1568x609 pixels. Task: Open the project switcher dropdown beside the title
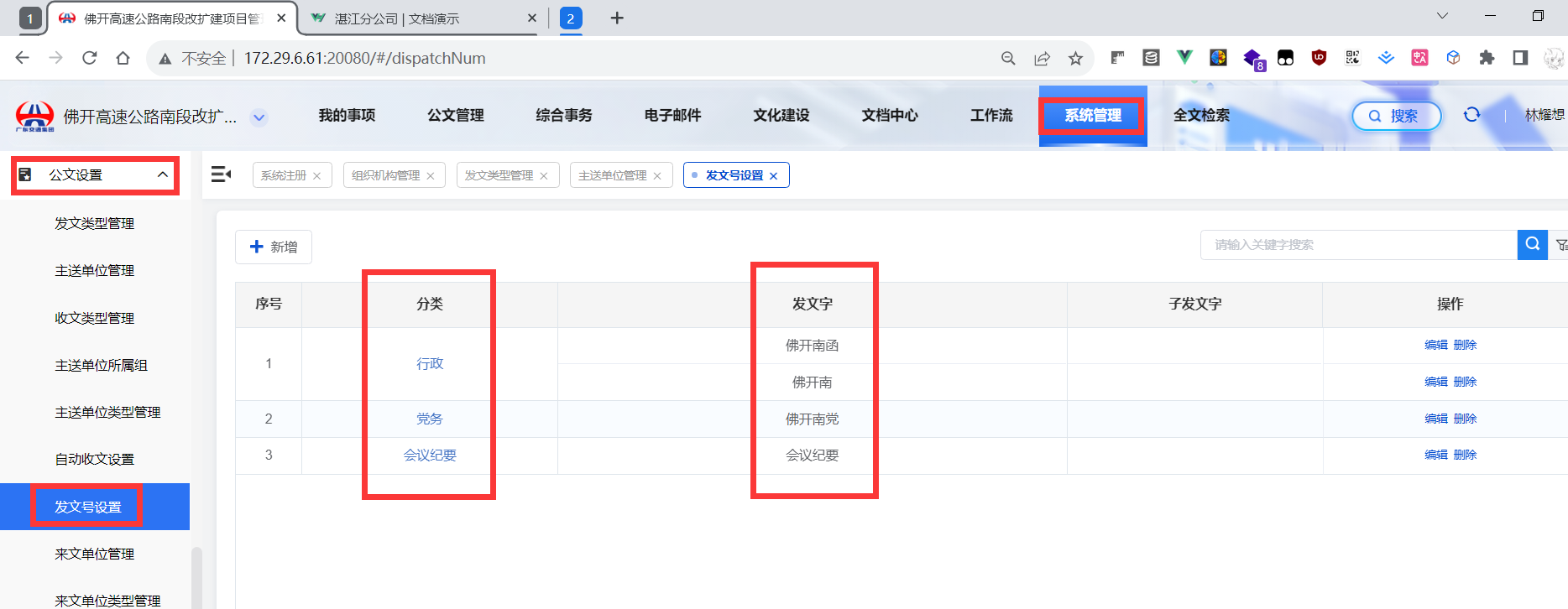click(x=259, y=117)
